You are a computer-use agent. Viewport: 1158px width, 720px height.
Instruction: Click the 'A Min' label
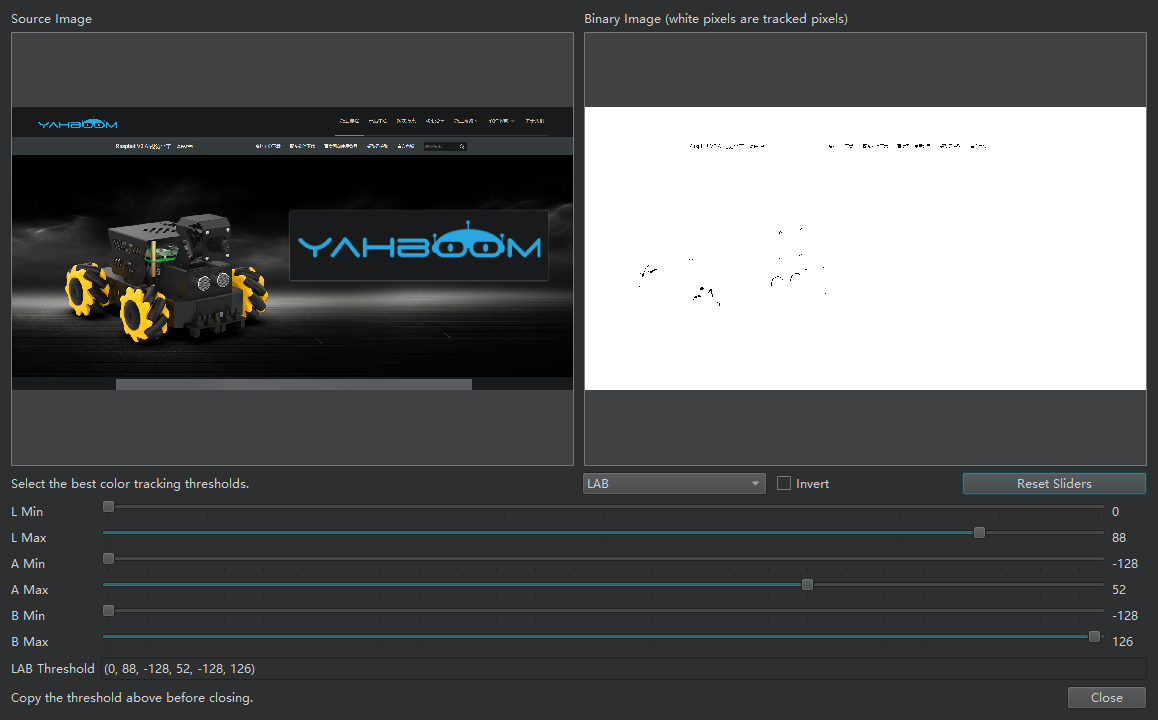point(28,563)
